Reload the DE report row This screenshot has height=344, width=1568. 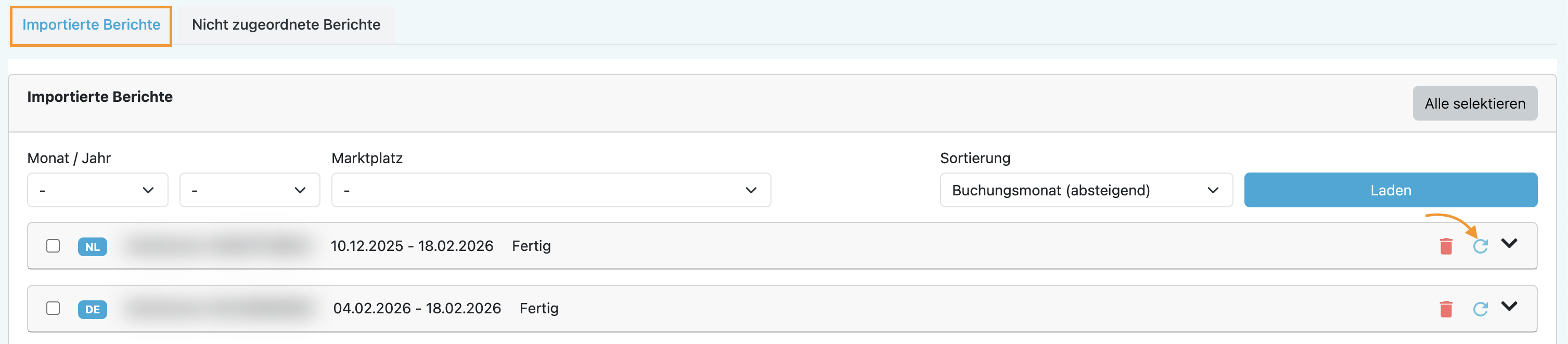(x=1480, y=309)
